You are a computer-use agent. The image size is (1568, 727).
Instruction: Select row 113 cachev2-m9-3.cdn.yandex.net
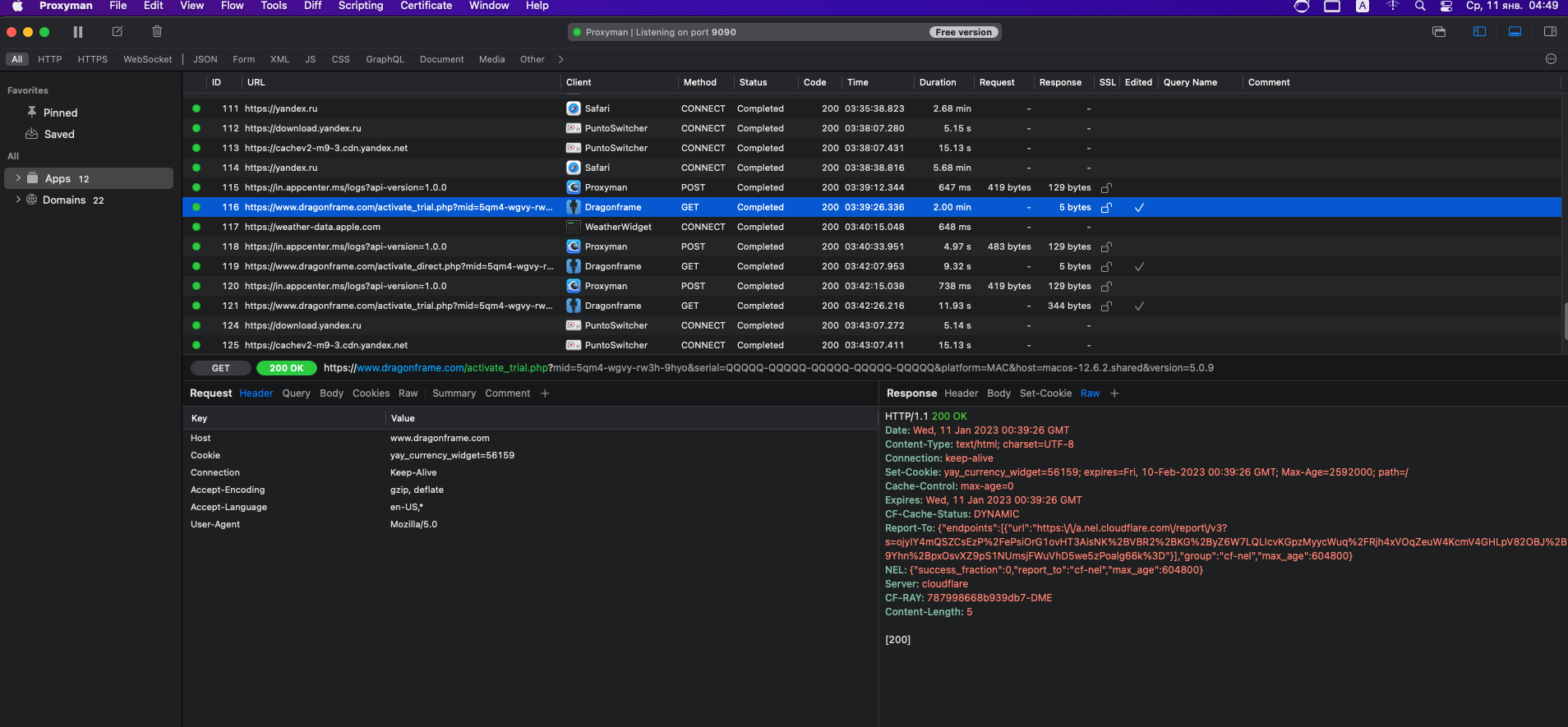(872, 148)
